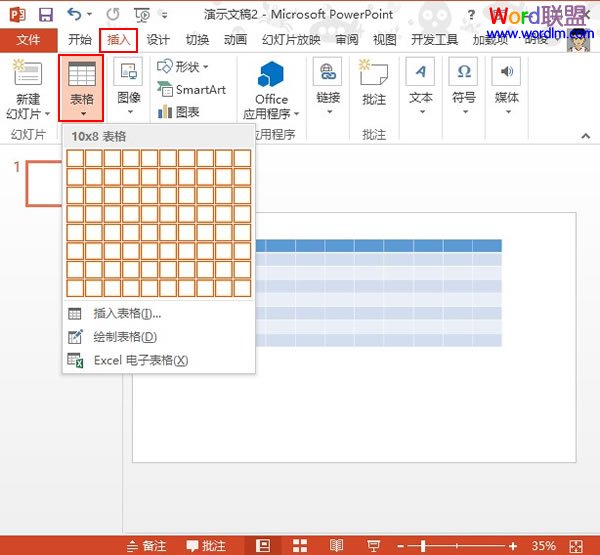Click the 表格 table button

(x=81, y=88)
